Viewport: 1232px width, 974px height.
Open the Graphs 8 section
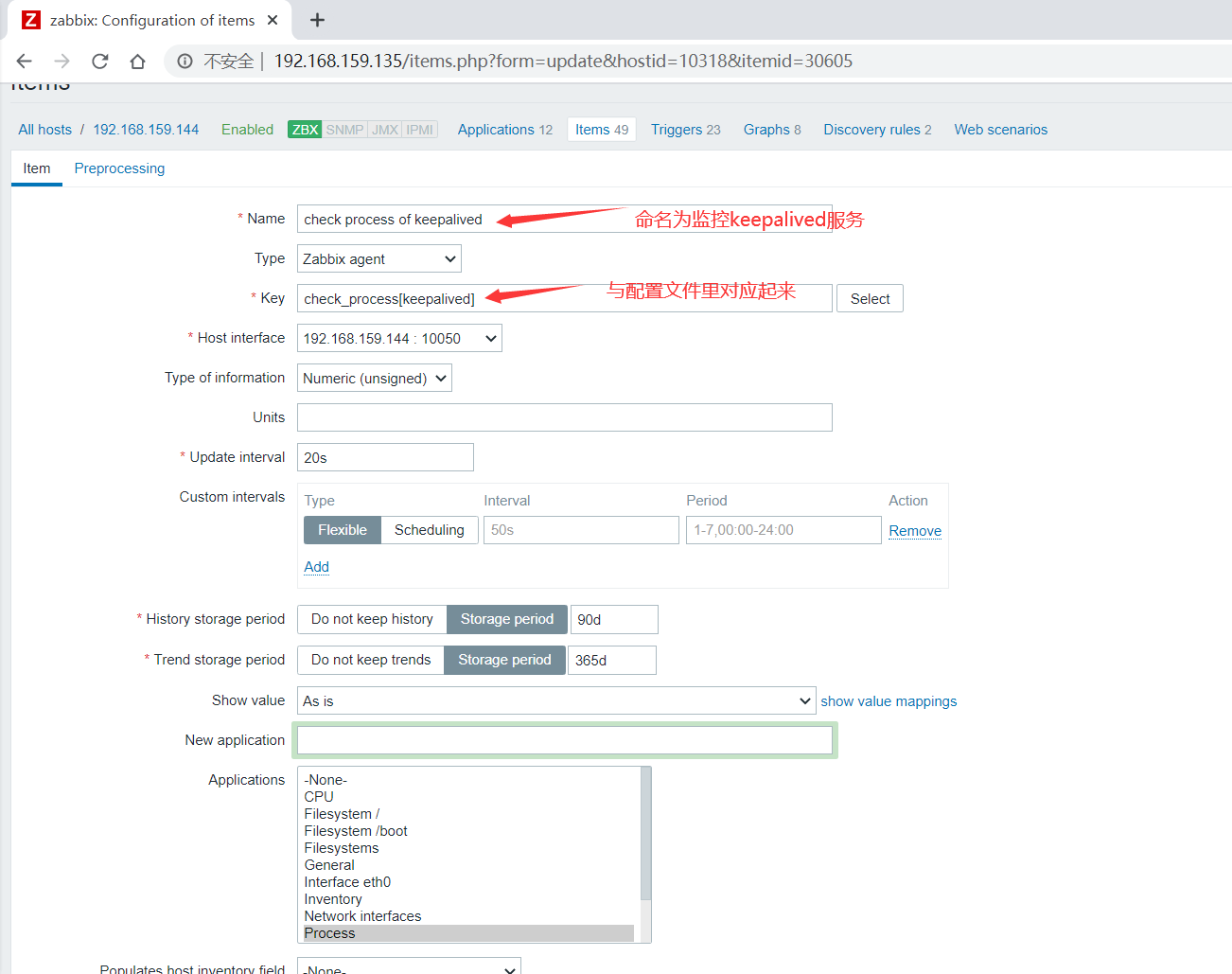point(772,130)
